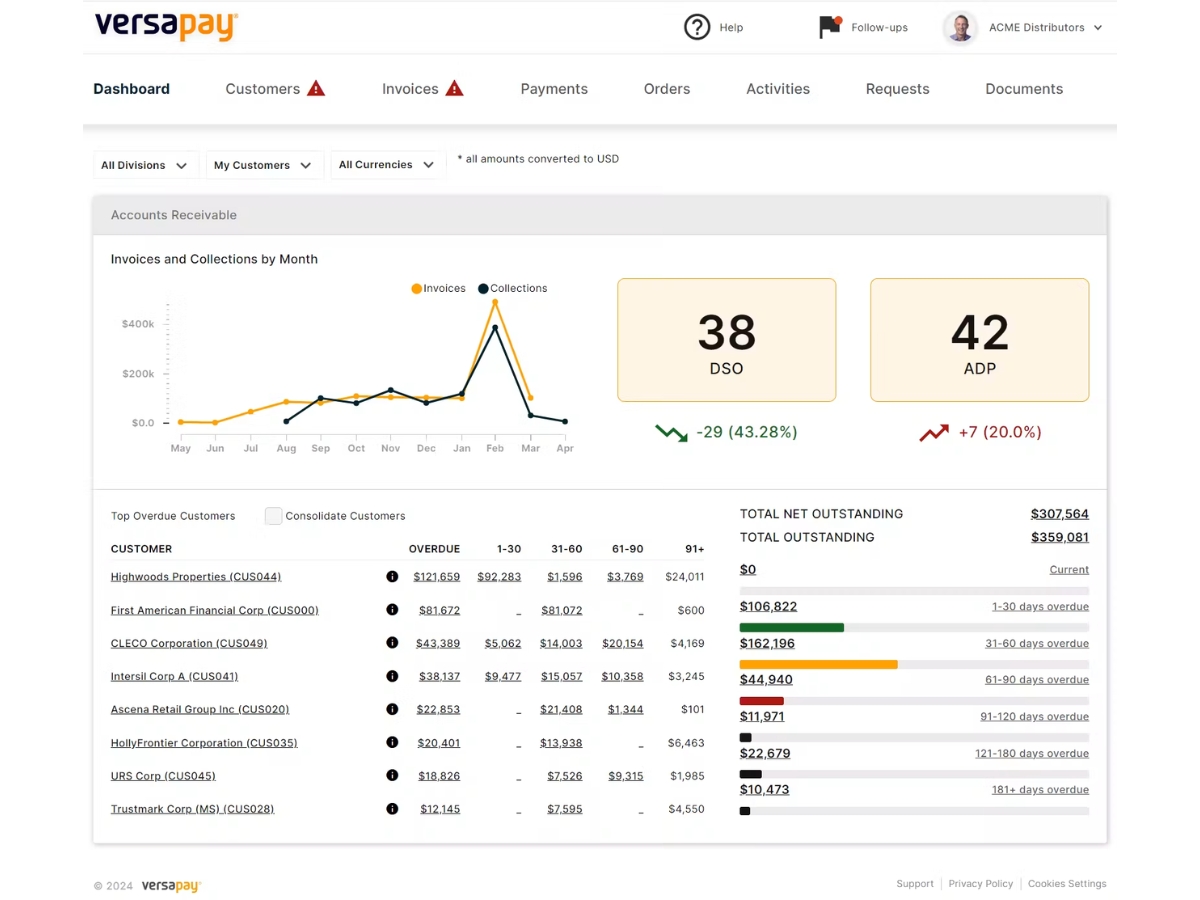Open the $121,659 overdue amount for Highwoods
The width and height of the screenshot is (1200, 900).
point(436,576)
